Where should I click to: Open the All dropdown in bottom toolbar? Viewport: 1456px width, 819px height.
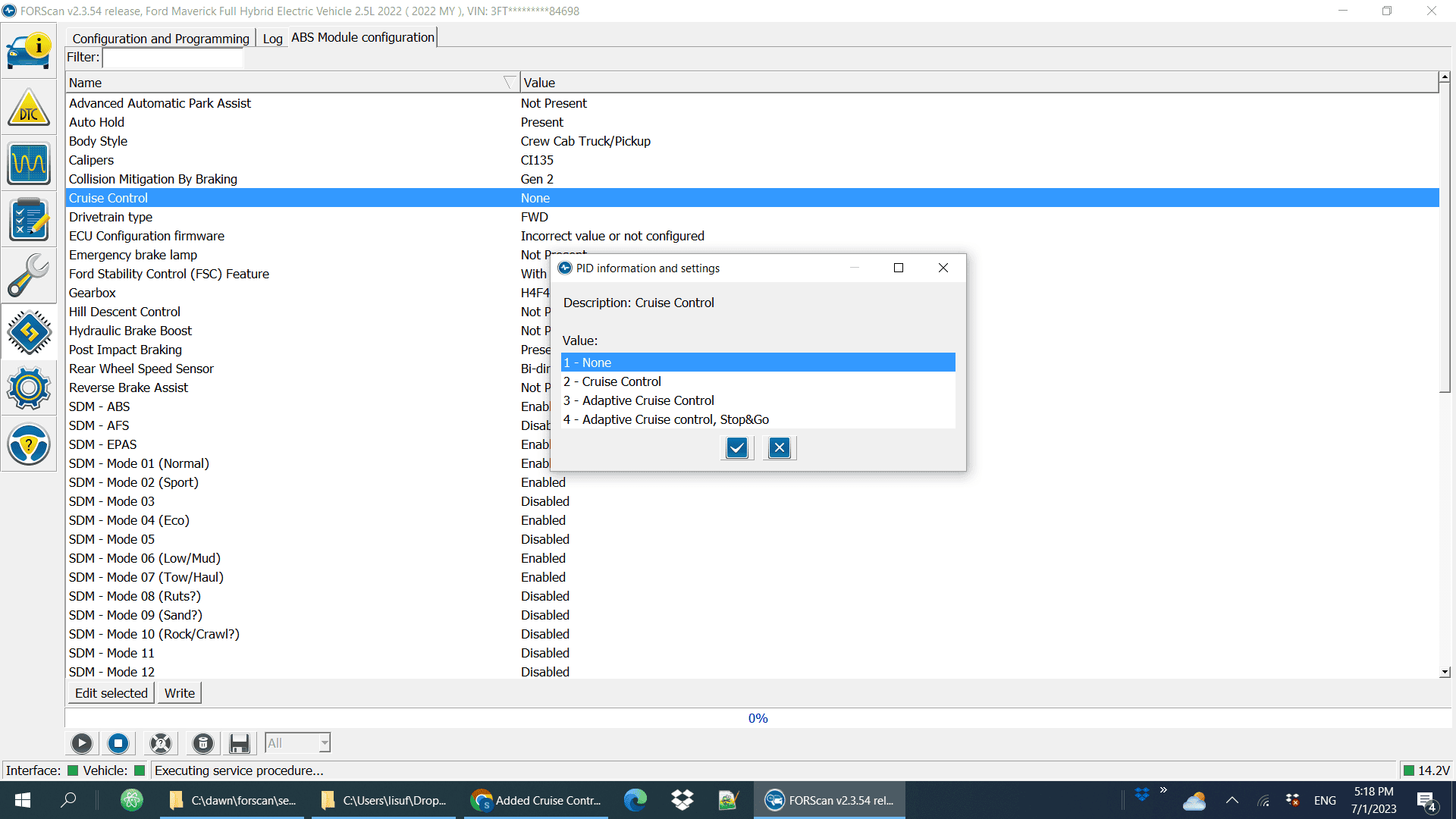point(298,743)
